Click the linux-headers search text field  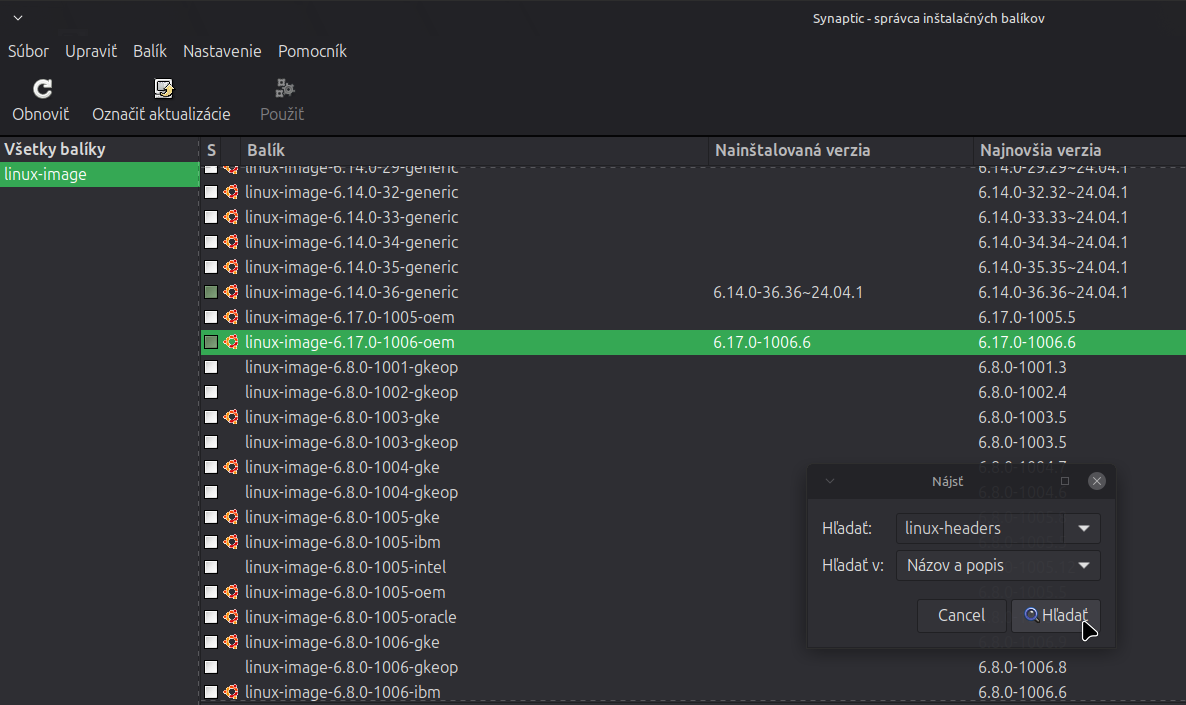(980, 528)
